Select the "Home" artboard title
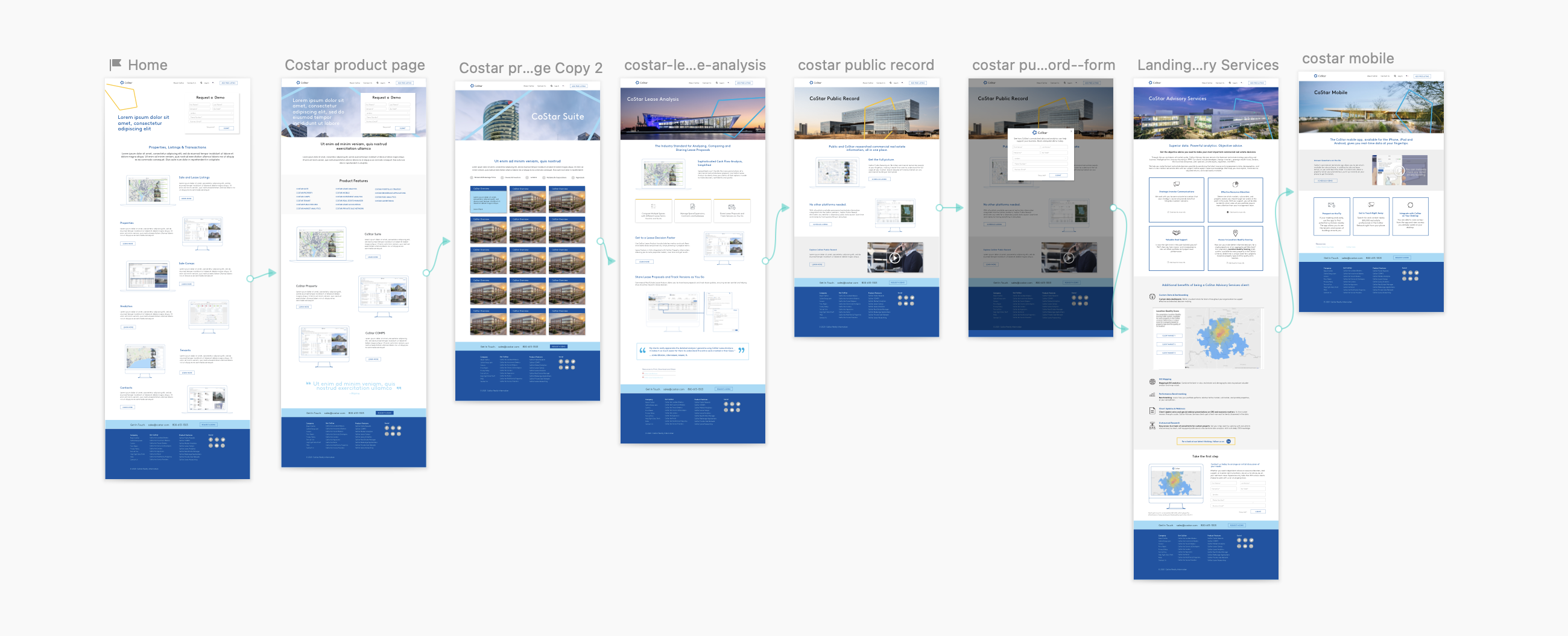 point(147,65)
